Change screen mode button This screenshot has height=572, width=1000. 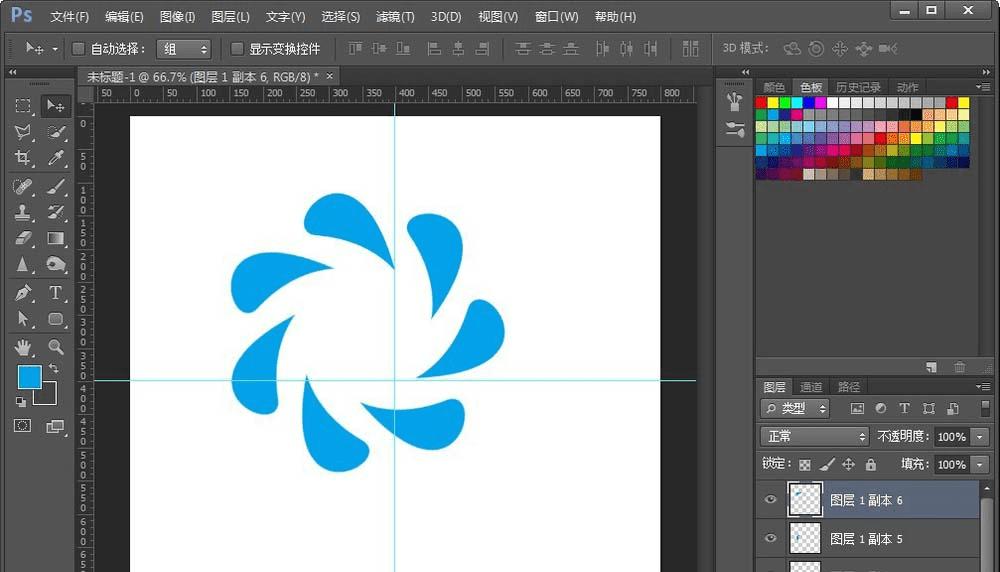click(55, 426)
